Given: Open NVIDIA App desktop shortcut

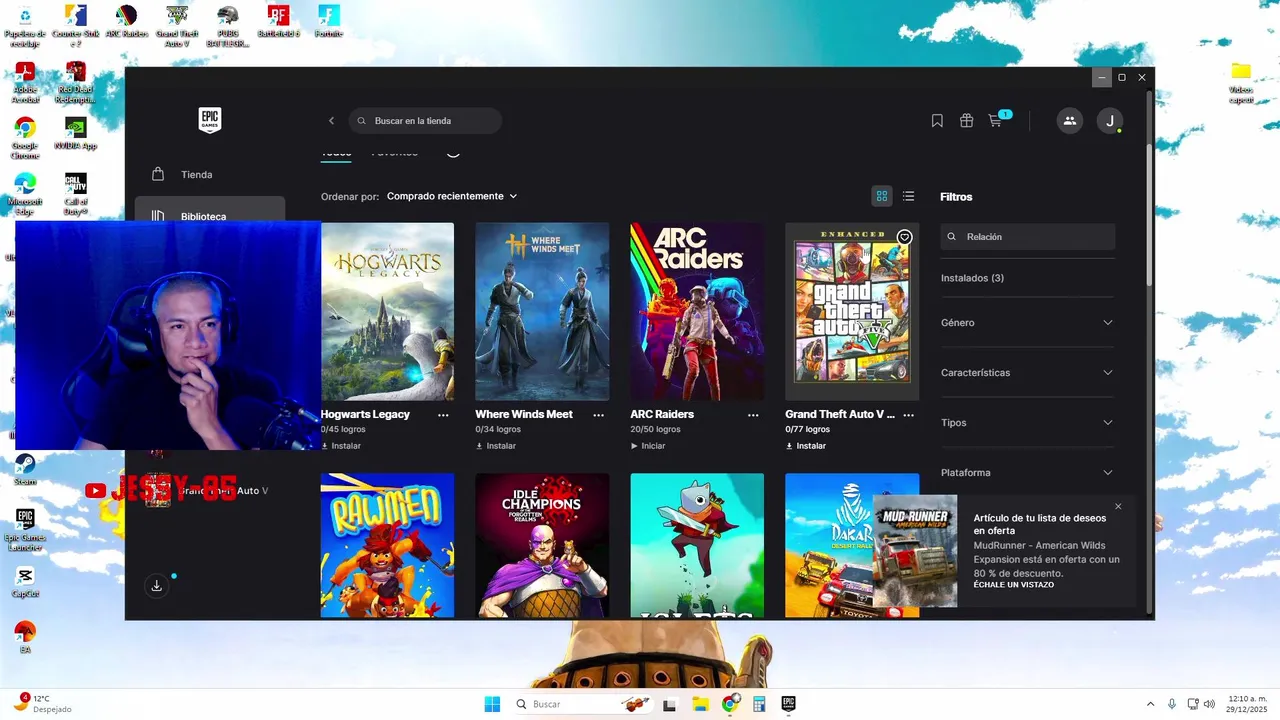Looking at the screenshot, I should click(75, 134).
